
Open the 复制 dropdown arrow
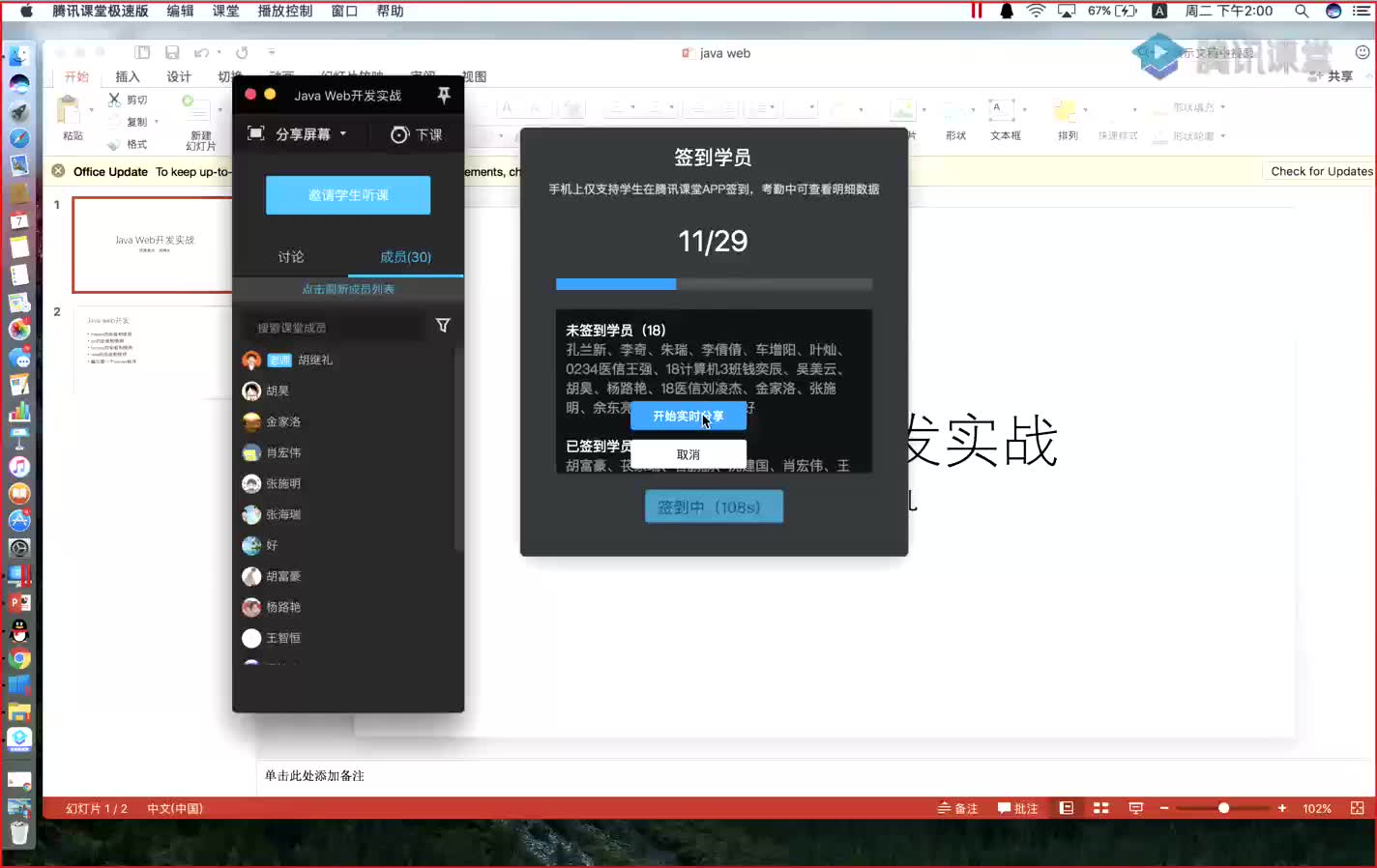[155, 122]
